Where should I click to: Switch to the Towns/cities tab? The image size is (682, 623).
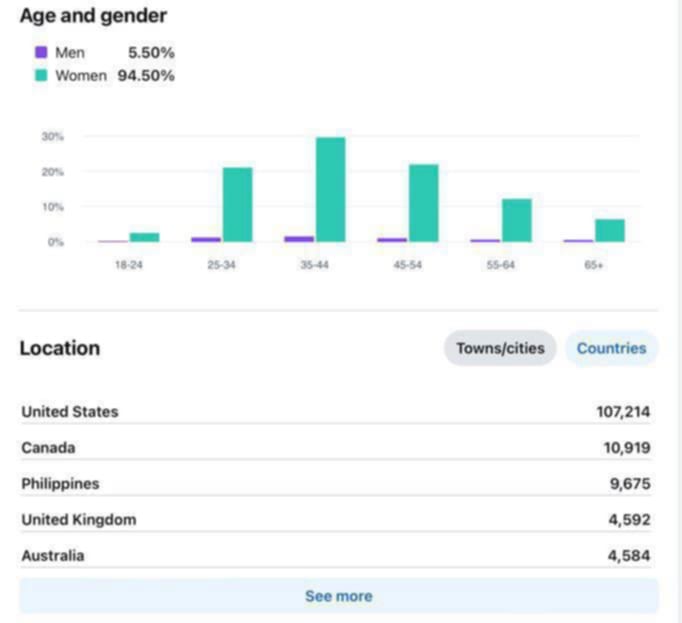coord(500,349)
